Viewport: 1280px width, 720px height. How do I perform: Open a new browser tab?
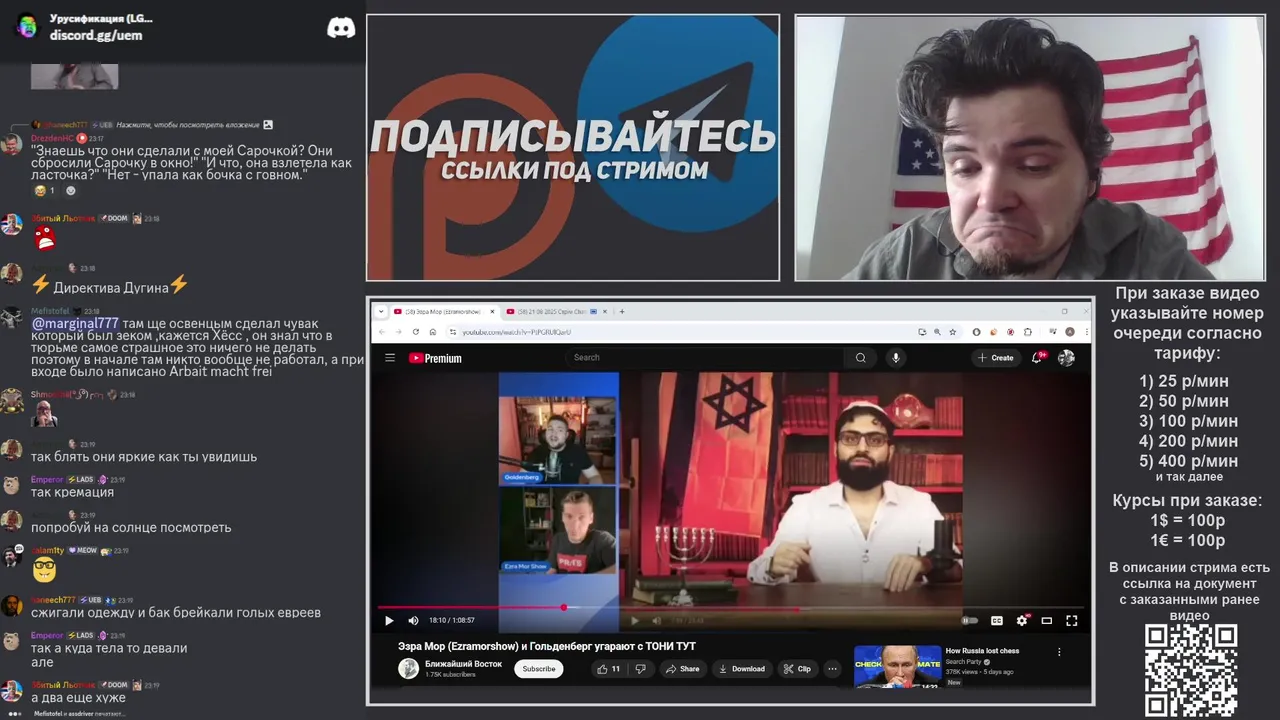click(622, 311)
